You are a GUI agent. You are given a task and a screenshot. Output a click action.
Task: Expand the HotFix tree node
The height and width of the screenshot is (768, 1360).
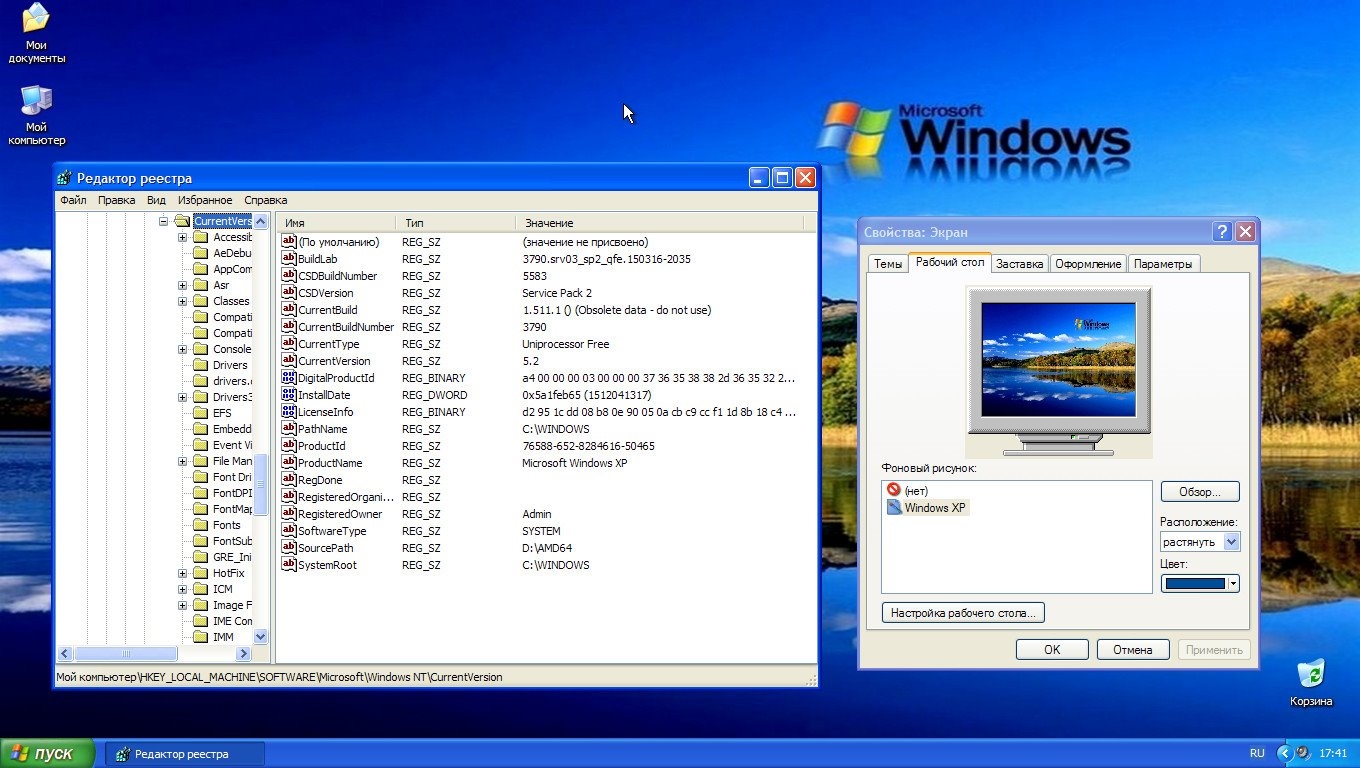[x=183, y=573]
